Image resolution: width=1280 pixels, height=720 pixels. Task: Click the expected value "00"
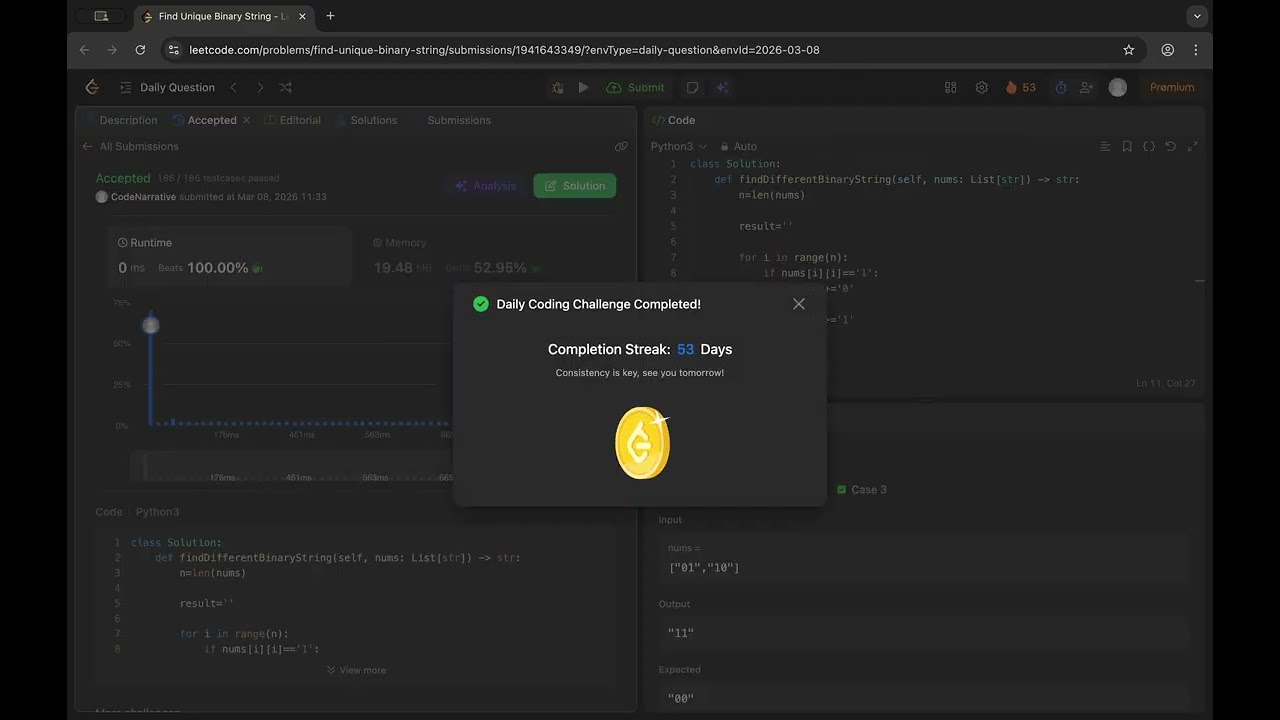coord(681,698)
